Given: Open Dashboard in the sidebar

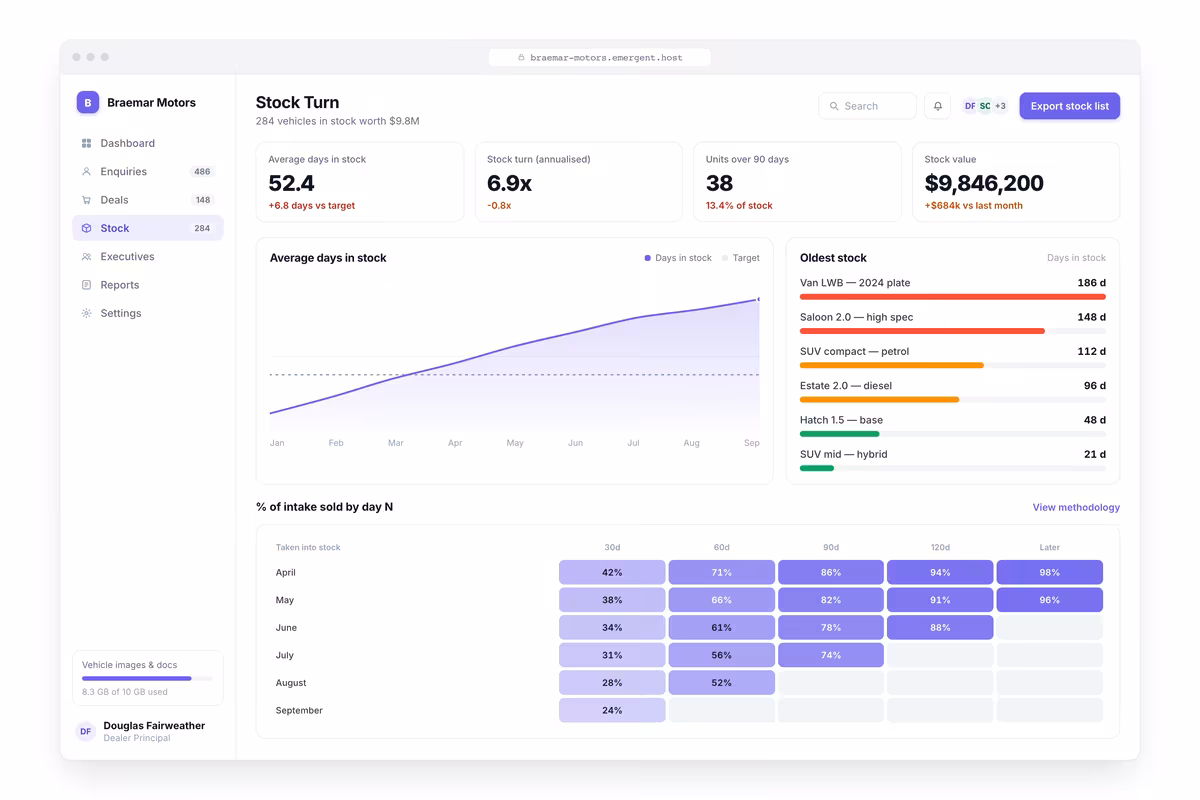Looking at the screenshot, I should click(x=148, y=143).
